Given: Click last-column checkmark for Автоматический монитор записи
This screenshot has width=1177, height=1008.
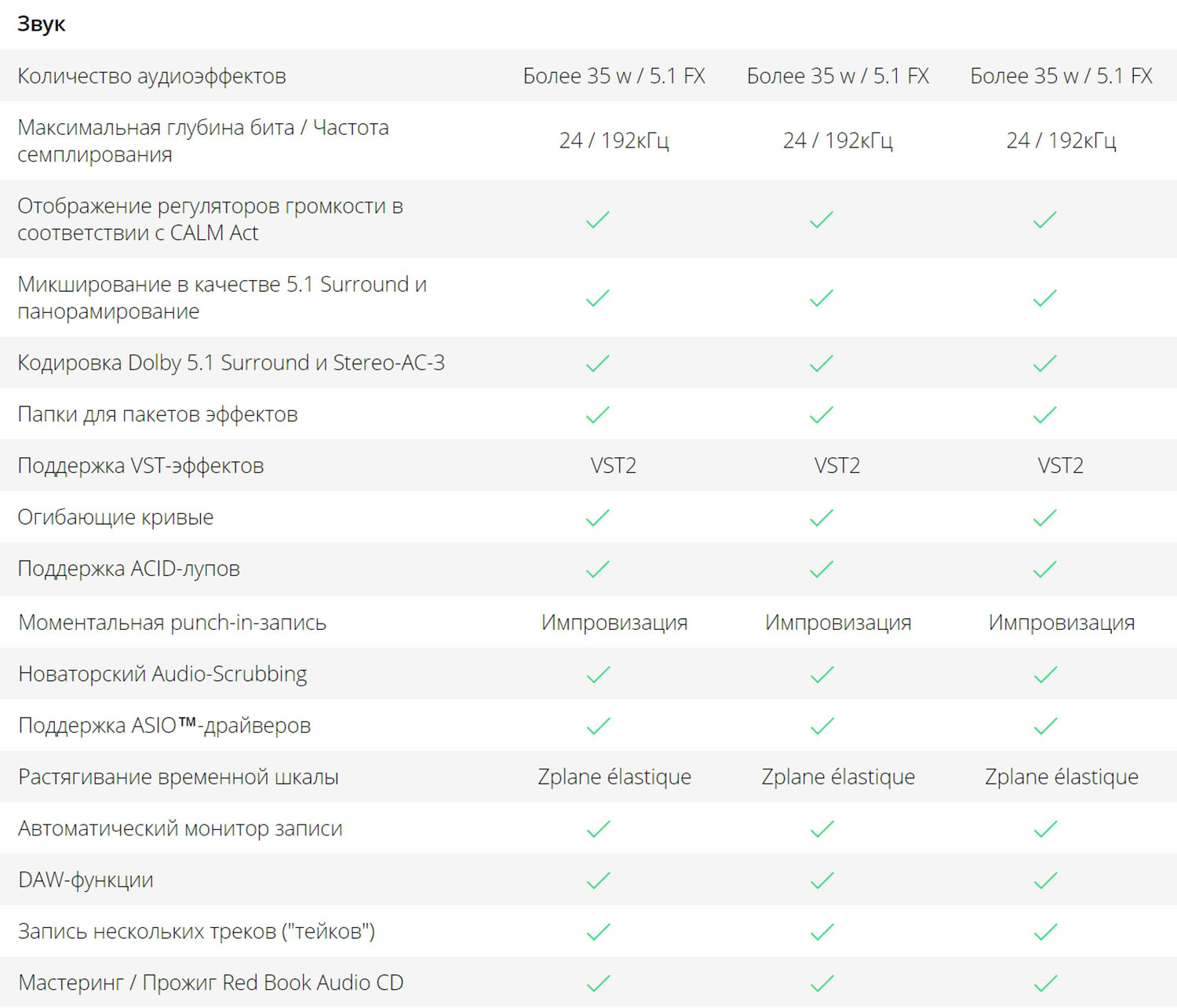Looking at the screenshot, I should point(1046,829).
